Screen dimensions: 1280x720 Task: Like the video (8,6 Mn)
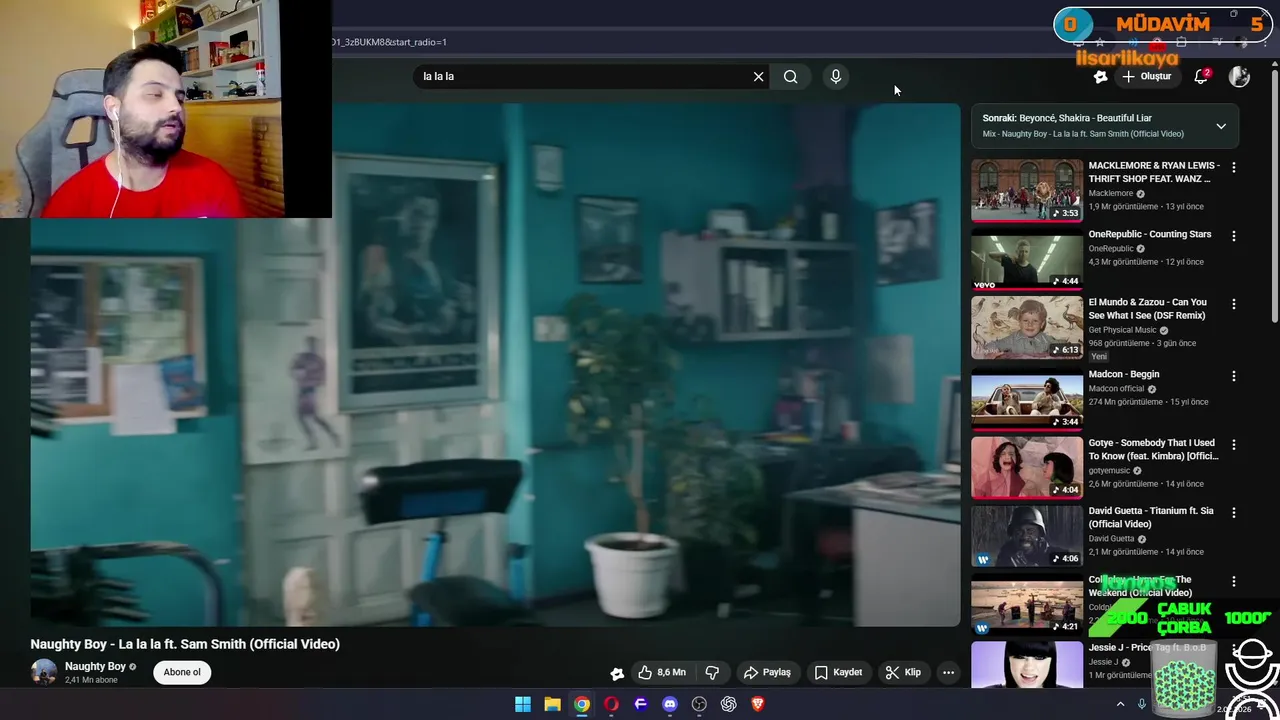pyautogui.click(x=662, y=672)
